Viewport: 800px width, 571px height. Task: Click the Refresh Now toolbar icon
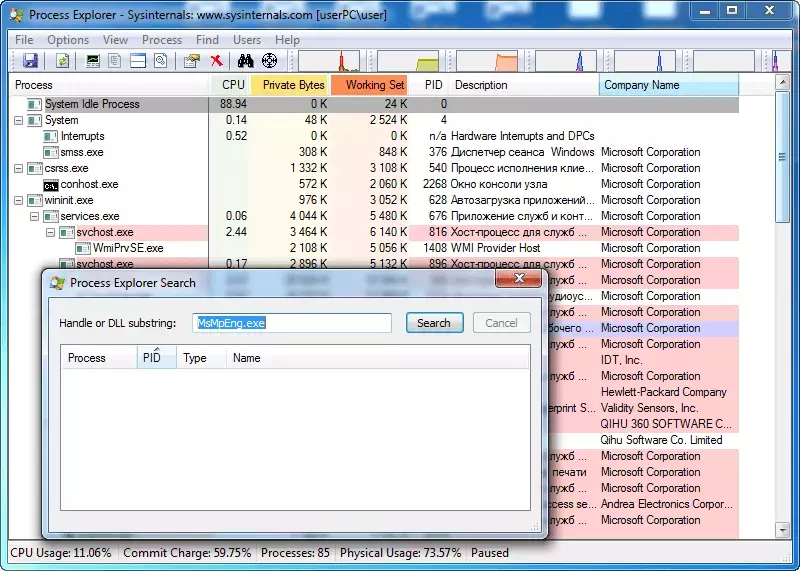pos(62,61)
